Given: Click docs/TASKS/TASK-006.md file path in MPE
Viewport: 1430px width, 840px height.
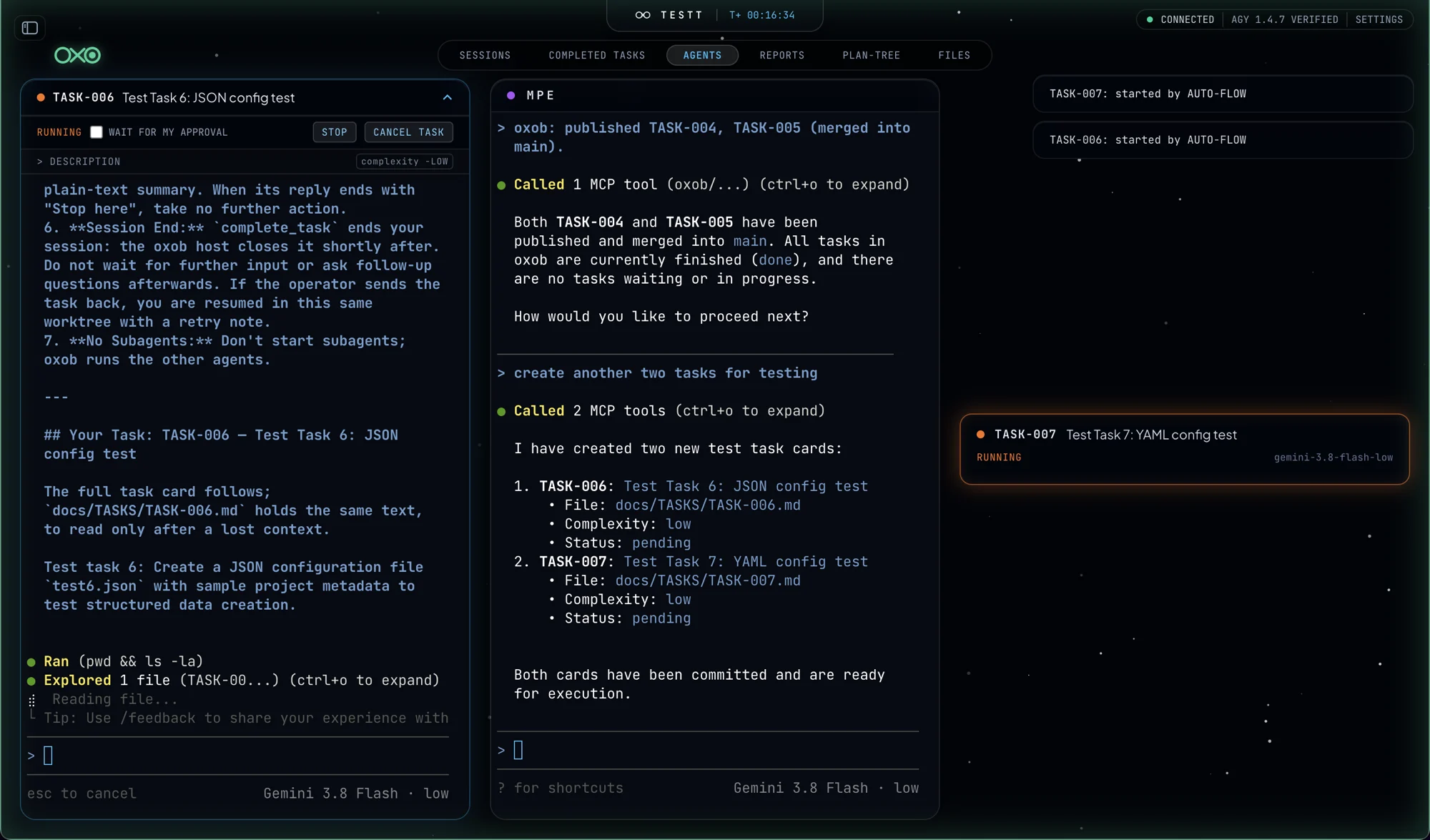Looking at the screenshot, I should (708, 505).
